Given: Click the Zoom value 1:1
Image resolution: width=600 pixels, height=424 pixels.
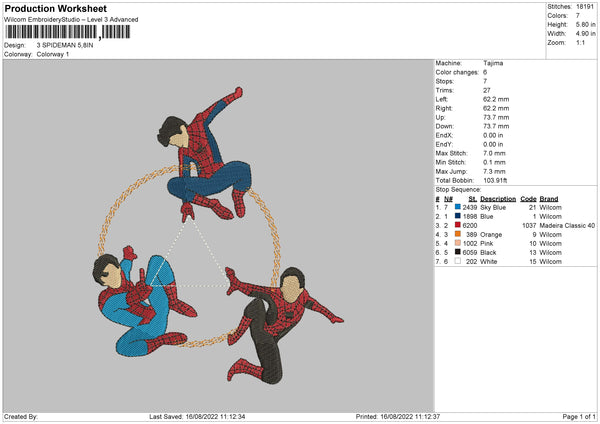Looking at the screenshot, I should click(x=580, y=42).
